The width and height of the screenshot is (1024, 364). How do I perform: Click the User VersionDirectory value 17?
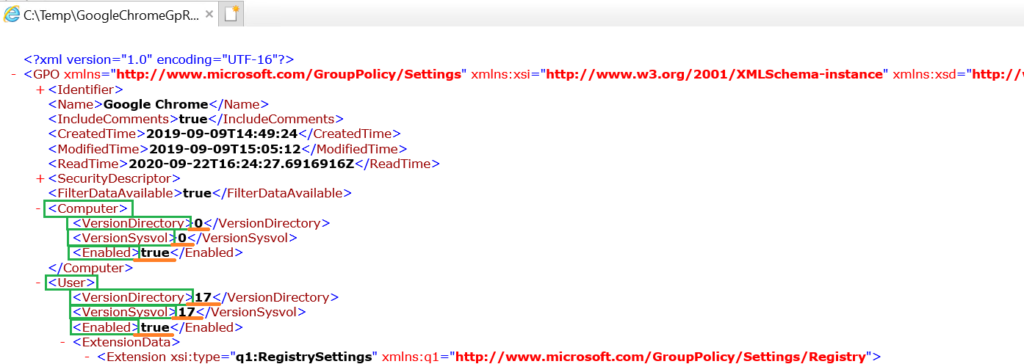click(x=202, y=297)
